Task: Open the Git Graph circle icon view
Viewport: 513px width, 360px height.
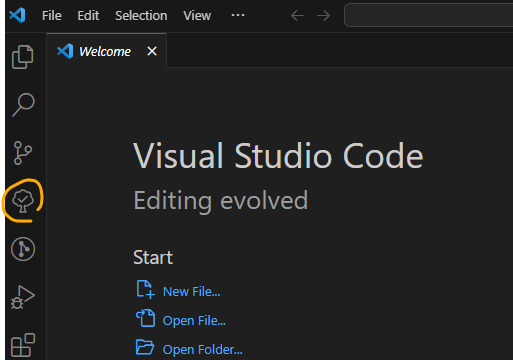Action: coord(23,249)
